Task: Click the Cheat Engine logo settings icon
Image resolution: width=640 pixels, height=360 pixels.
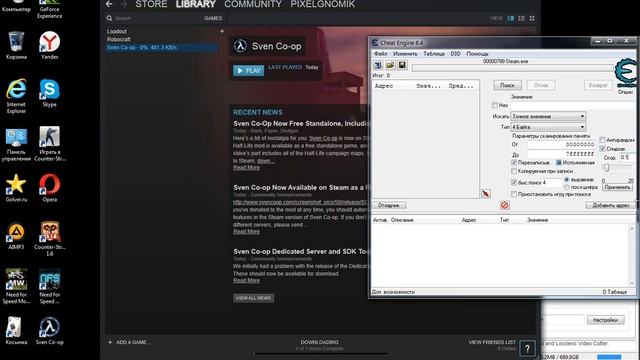Action: 626,73
